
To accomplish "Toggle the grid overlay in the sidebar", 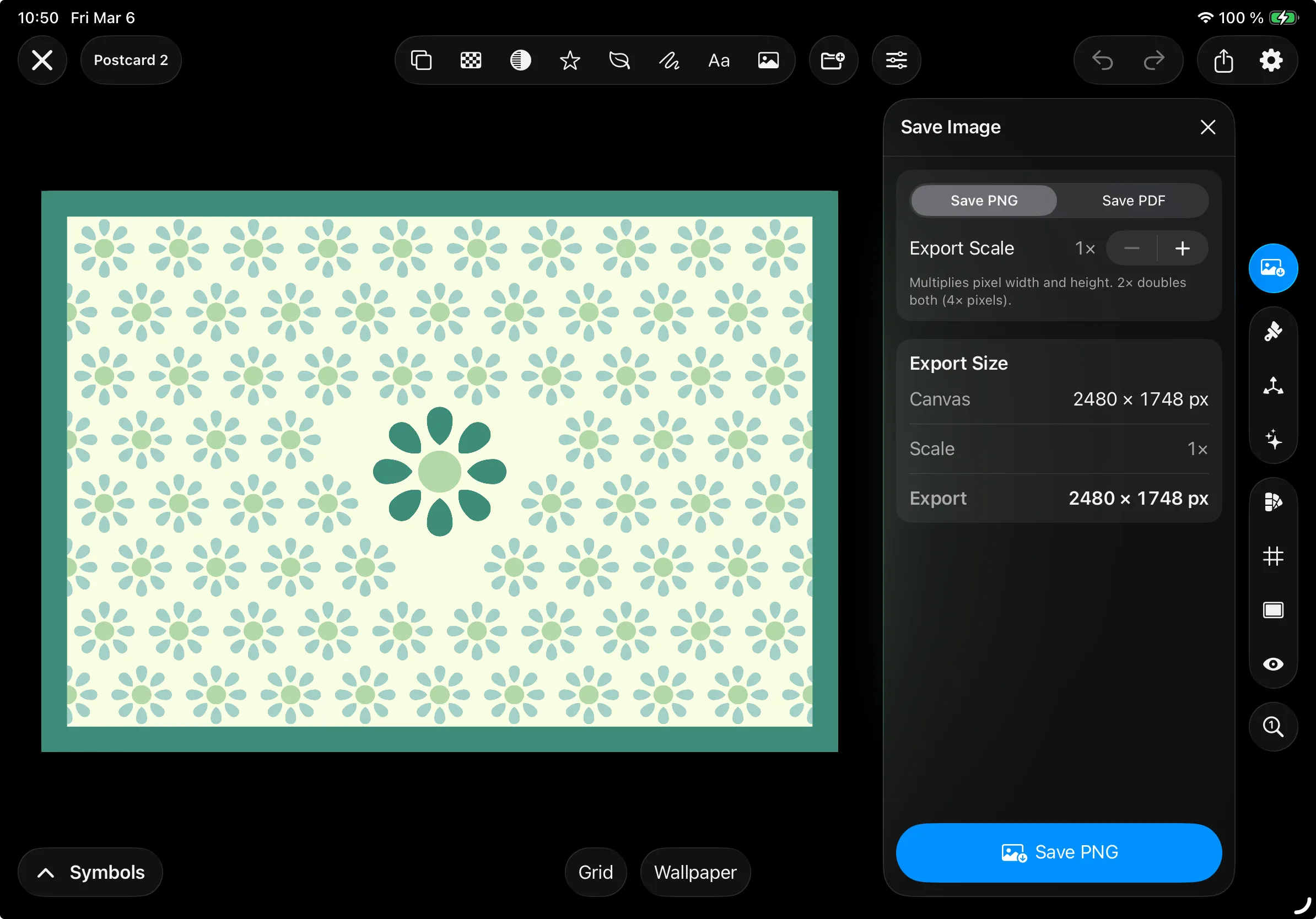I will click(1273, 556).
